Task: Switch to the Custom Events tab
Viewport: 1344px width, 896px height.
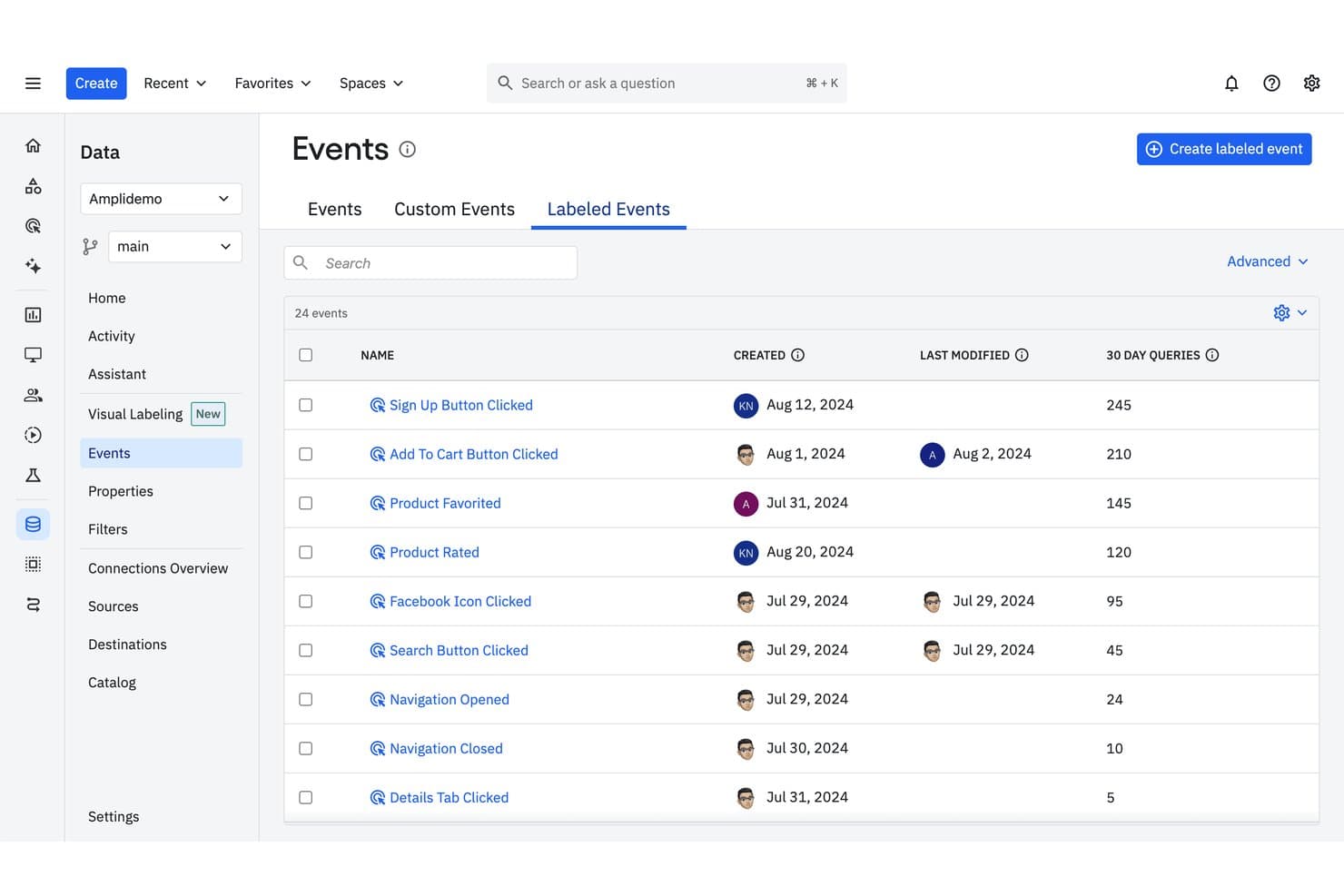Action: click(454, 210)
